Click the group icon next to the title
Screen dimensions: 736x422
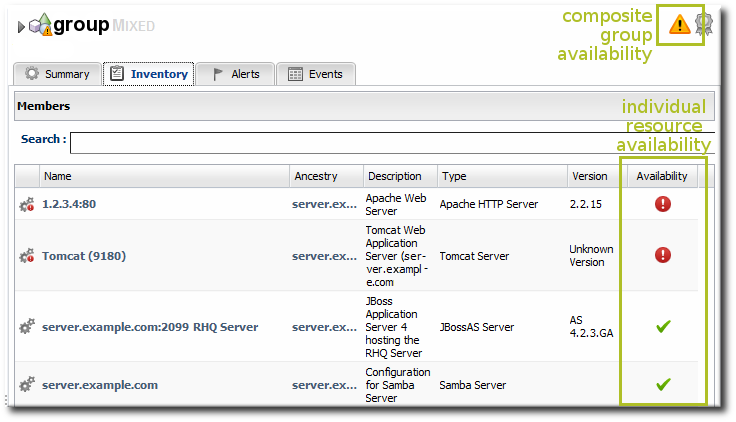coord(40,25)
